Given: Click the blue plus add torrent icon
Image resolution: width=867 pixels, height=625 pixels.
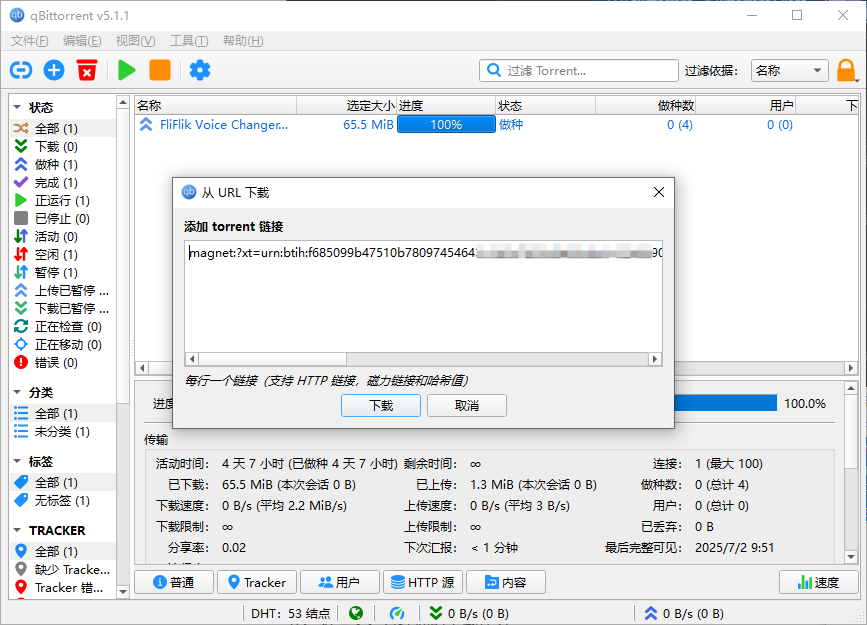Looking at the screenshot, I should (53, 70).
